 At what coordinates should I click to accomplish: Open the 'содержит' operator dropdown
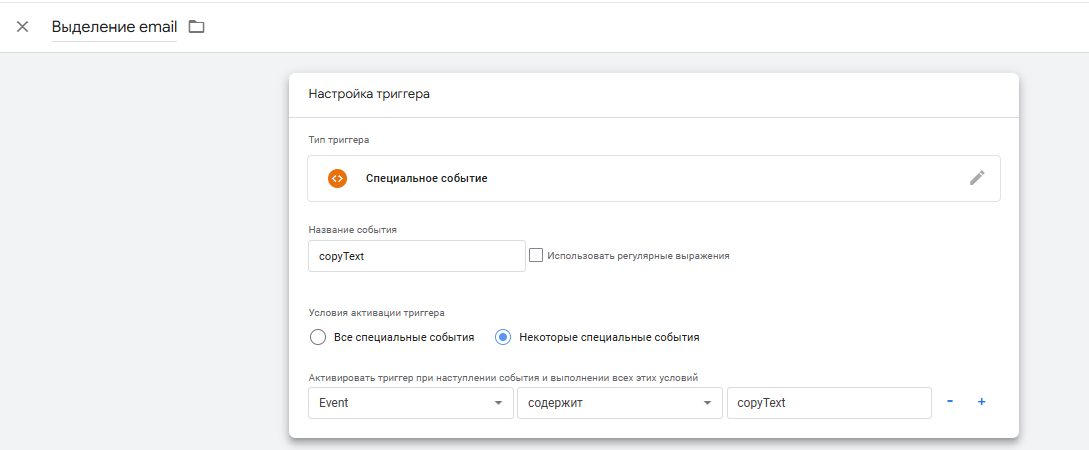(620, 403)
